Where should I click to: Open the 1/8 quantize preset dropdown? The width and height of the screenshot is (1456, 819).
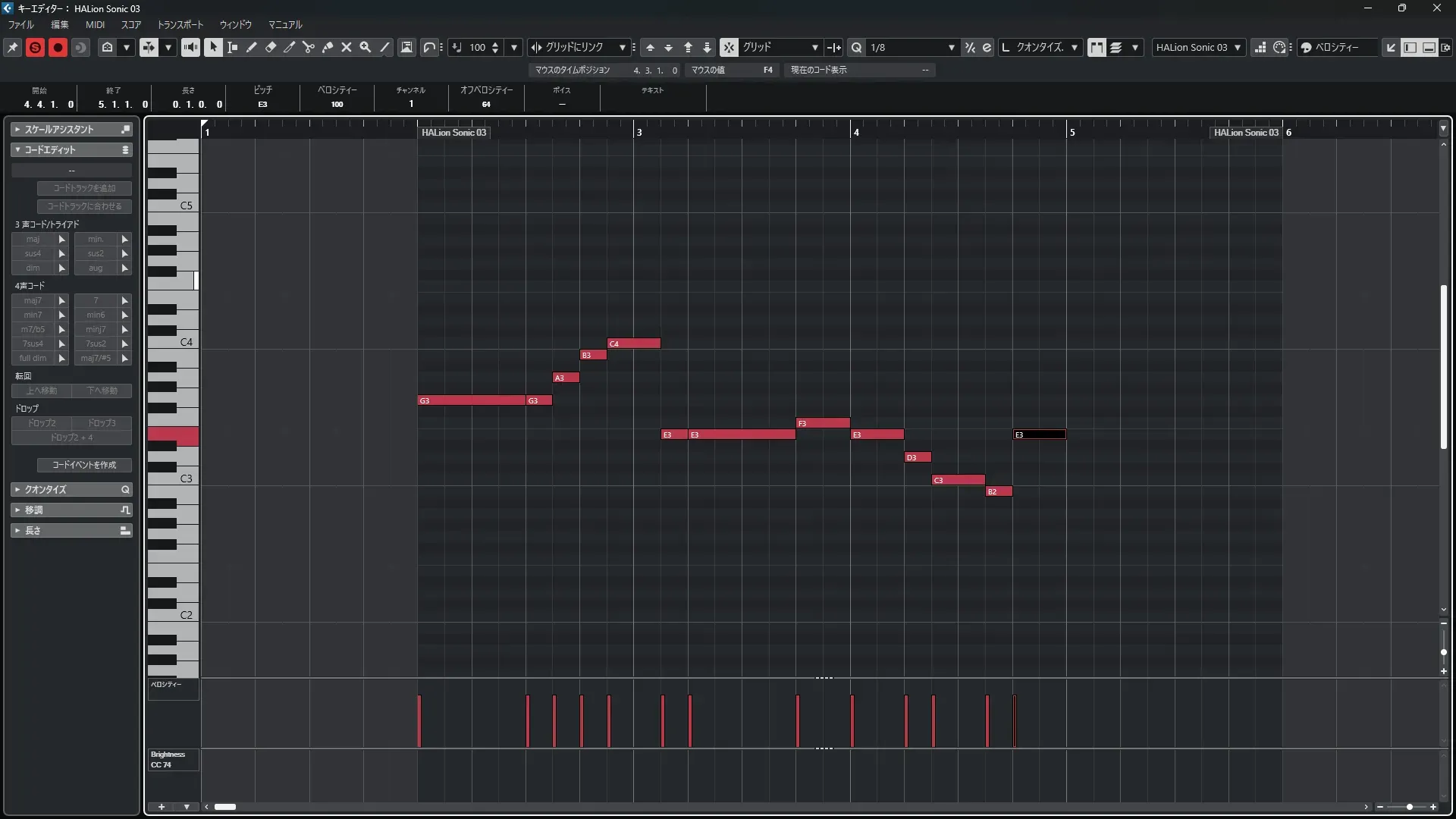(x=951, y=47)
